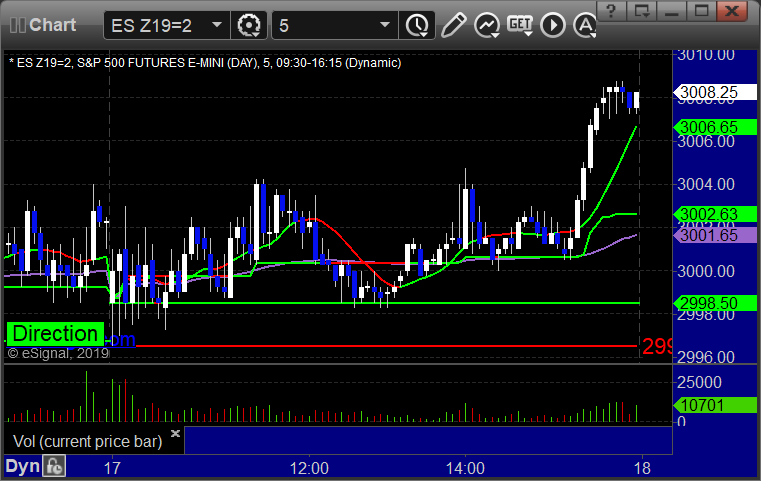Image resolution: width=761 pixels, height=481 pixels.
Task: Click the Vol (current price bar) label
Action: (87, 441)
